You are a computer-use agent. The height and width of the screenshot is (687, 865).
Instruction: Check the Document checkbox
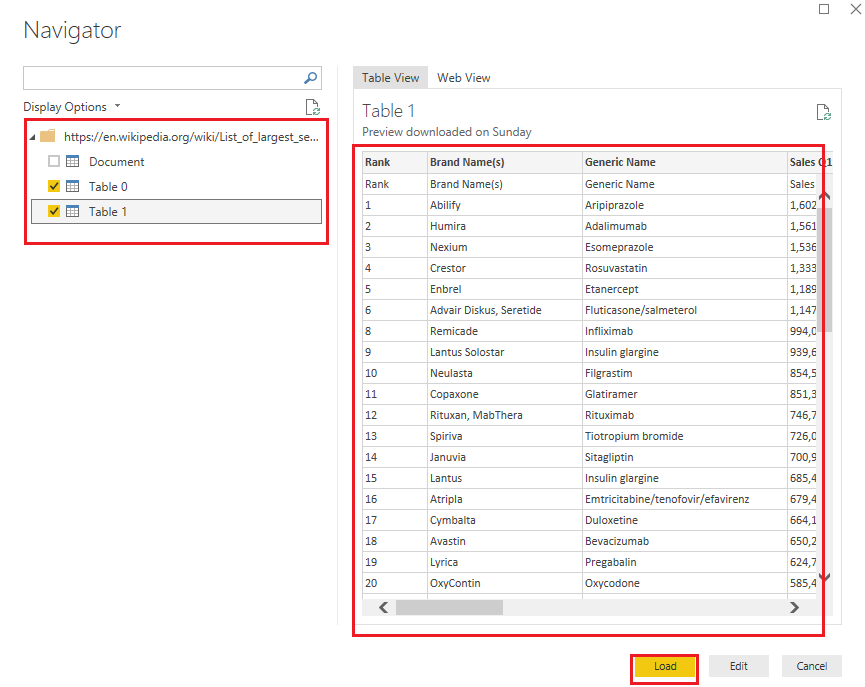(x=54, y=161)
